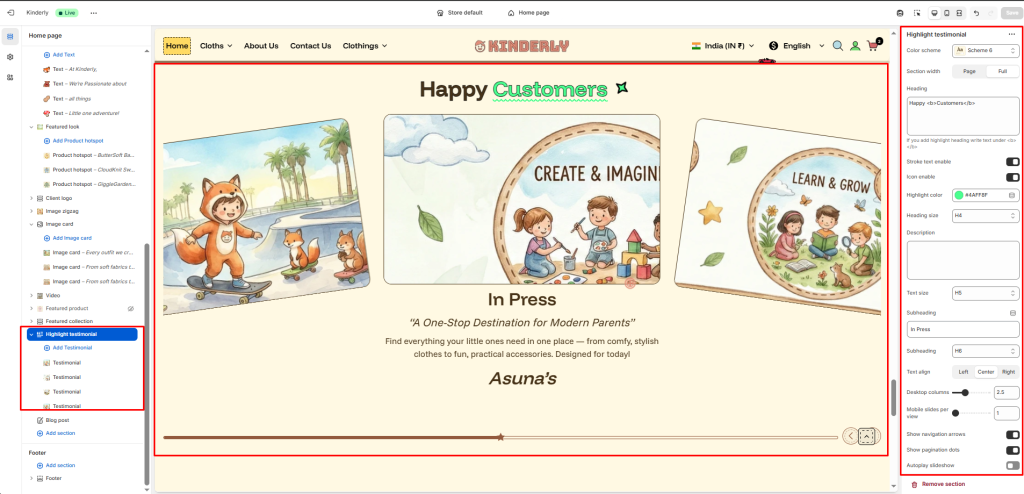Click Add Testimonial link
1024x494 pixels.
point(73,347)
